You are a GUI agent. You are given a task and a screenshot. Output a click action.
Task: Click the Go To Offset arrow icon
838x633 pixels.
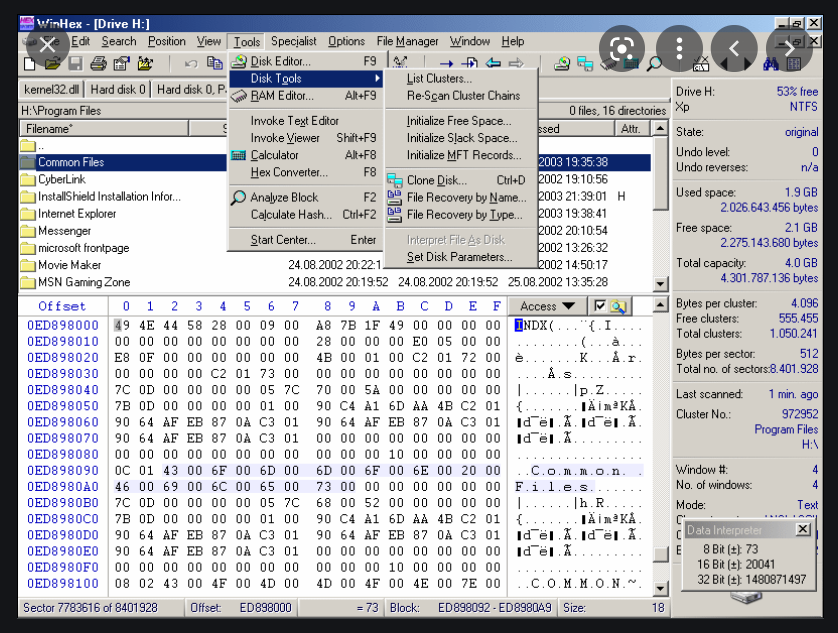(446, 64)
